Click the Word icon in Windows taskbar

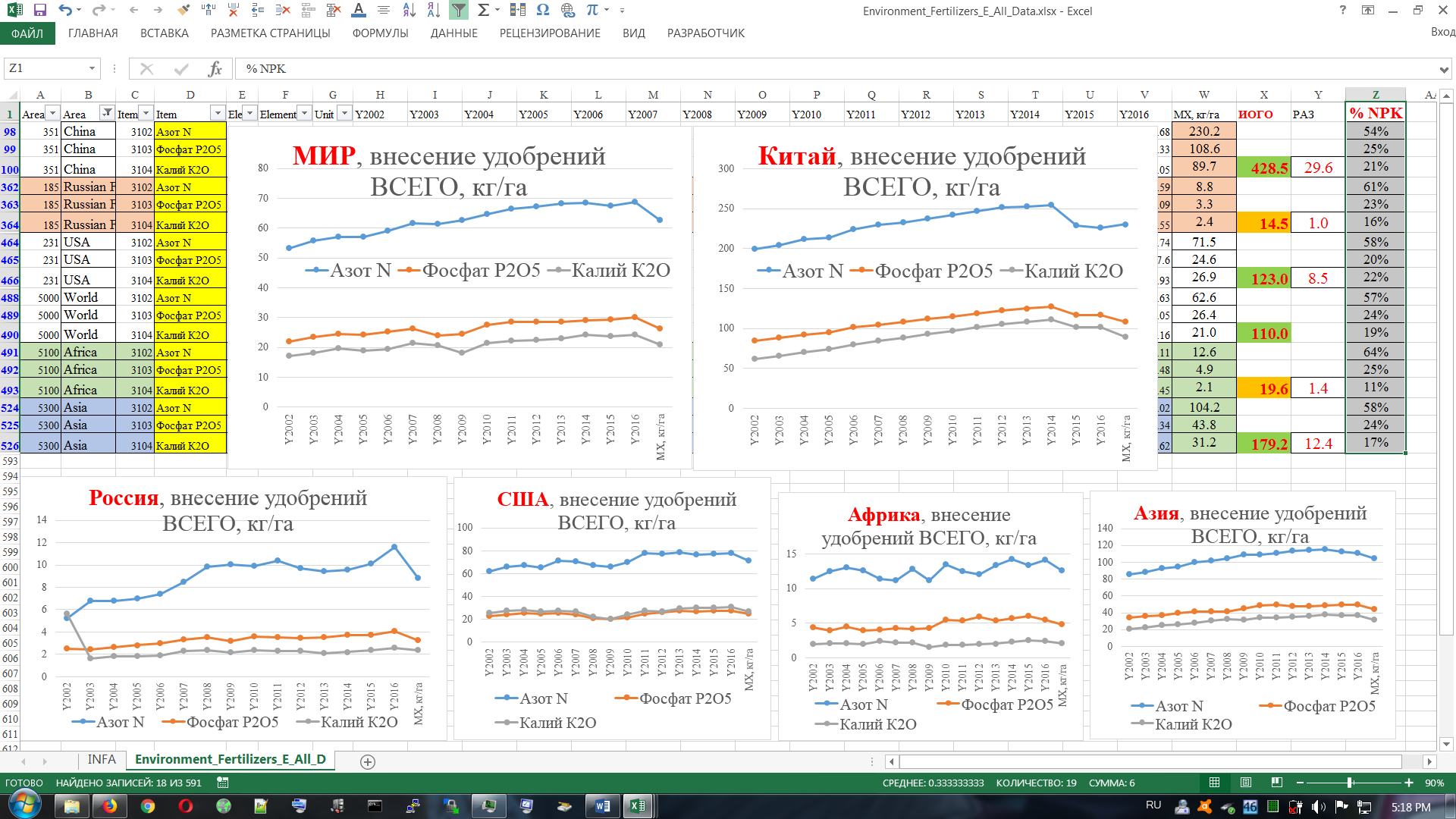coord(602,805)
